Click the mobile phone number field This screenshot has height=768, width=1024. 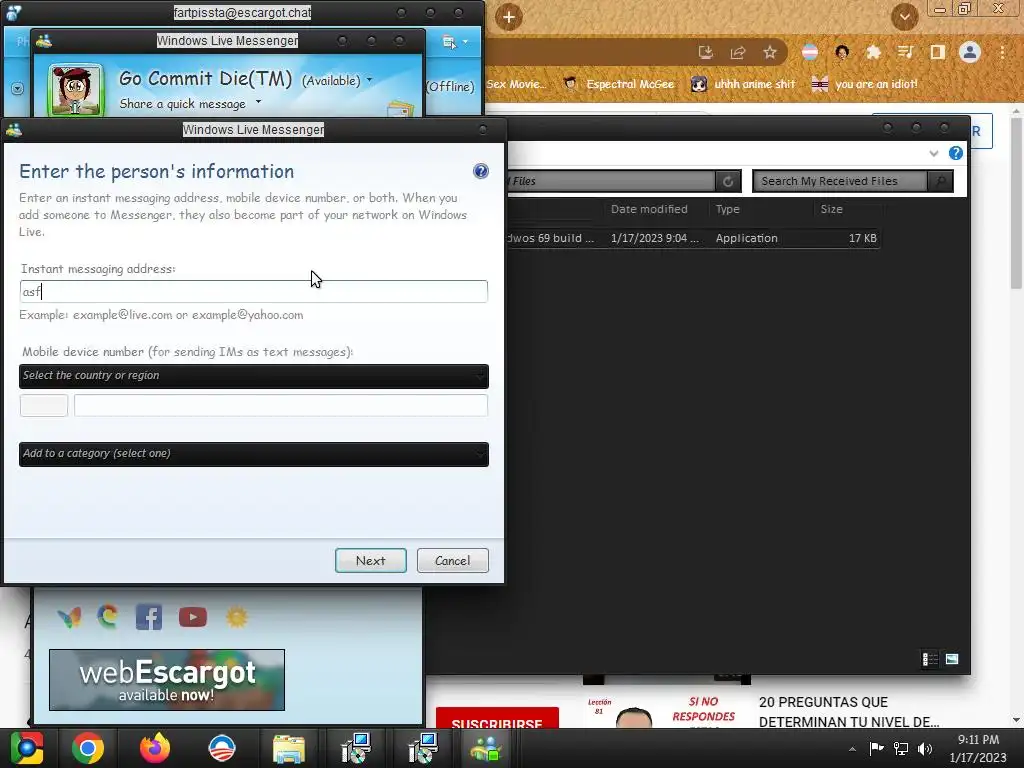pos(281,405)
